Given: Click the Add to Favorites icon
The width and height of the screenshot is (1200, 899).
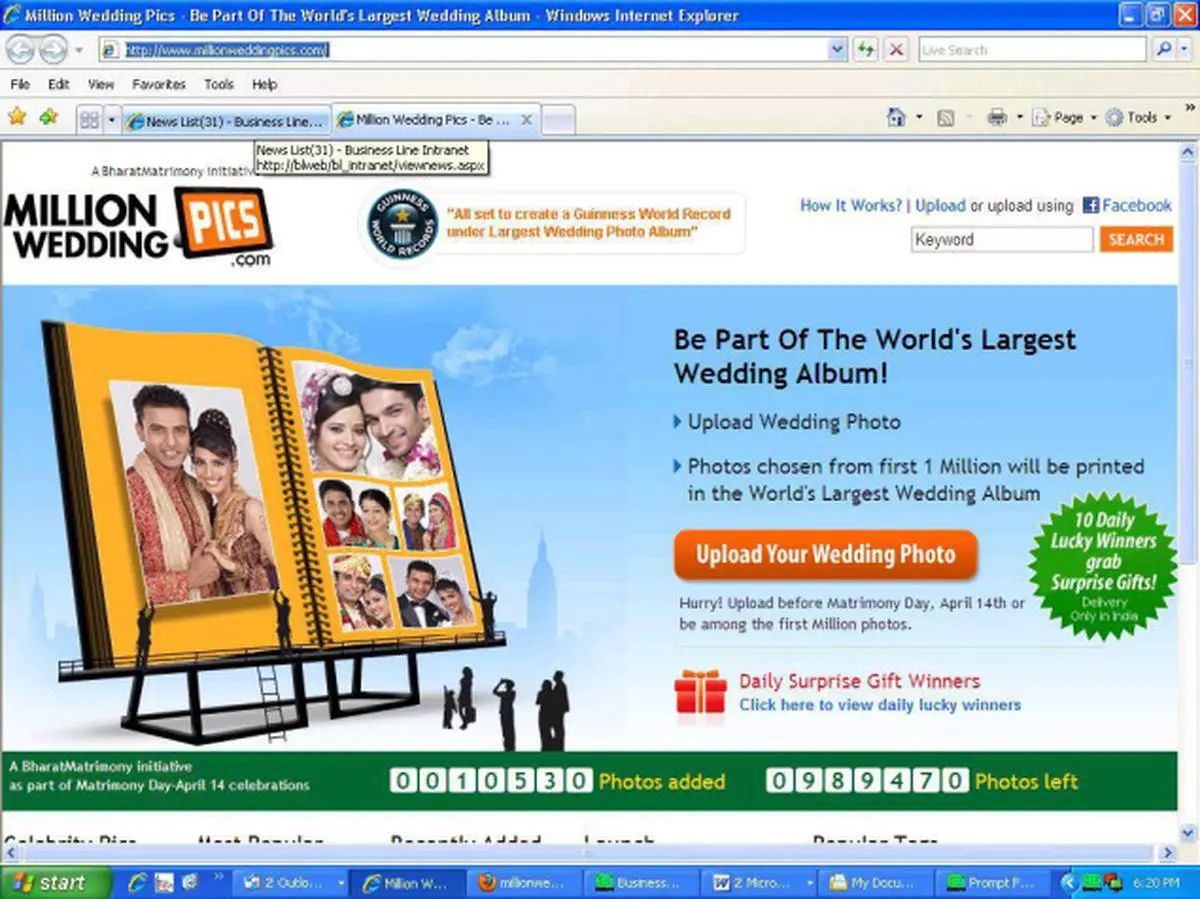Looking at the screenshot, I should pos(48,118).
